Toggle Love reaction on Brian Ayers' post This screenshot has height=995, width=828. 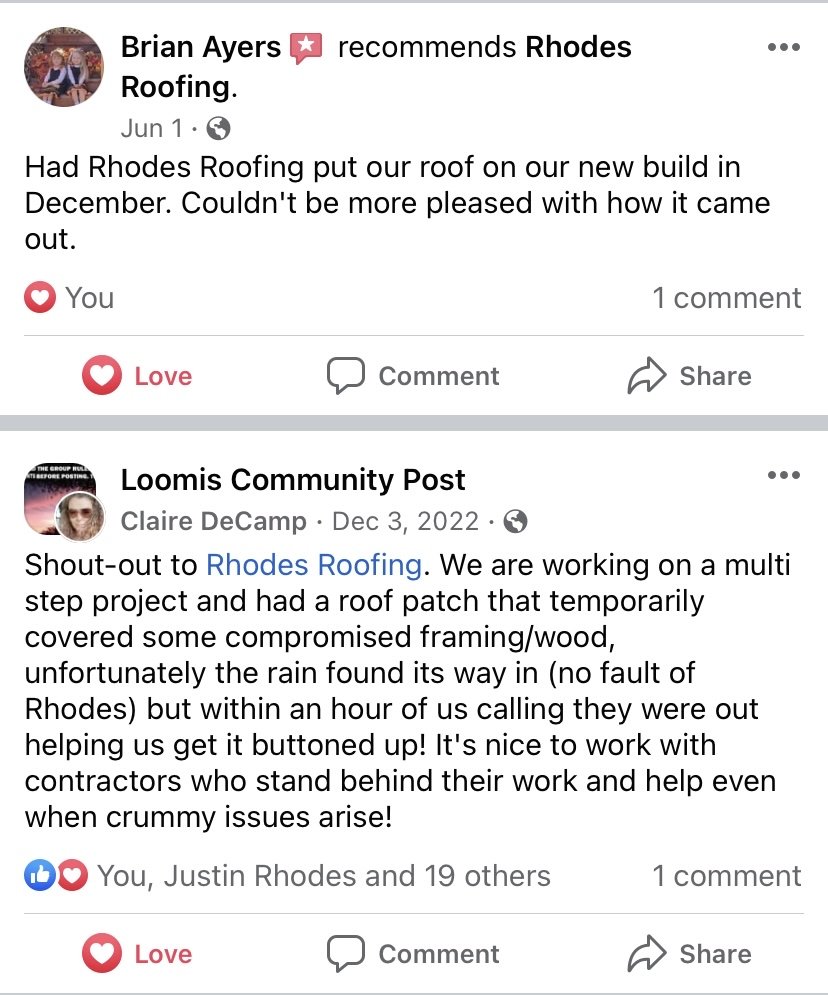pos(137,376)
